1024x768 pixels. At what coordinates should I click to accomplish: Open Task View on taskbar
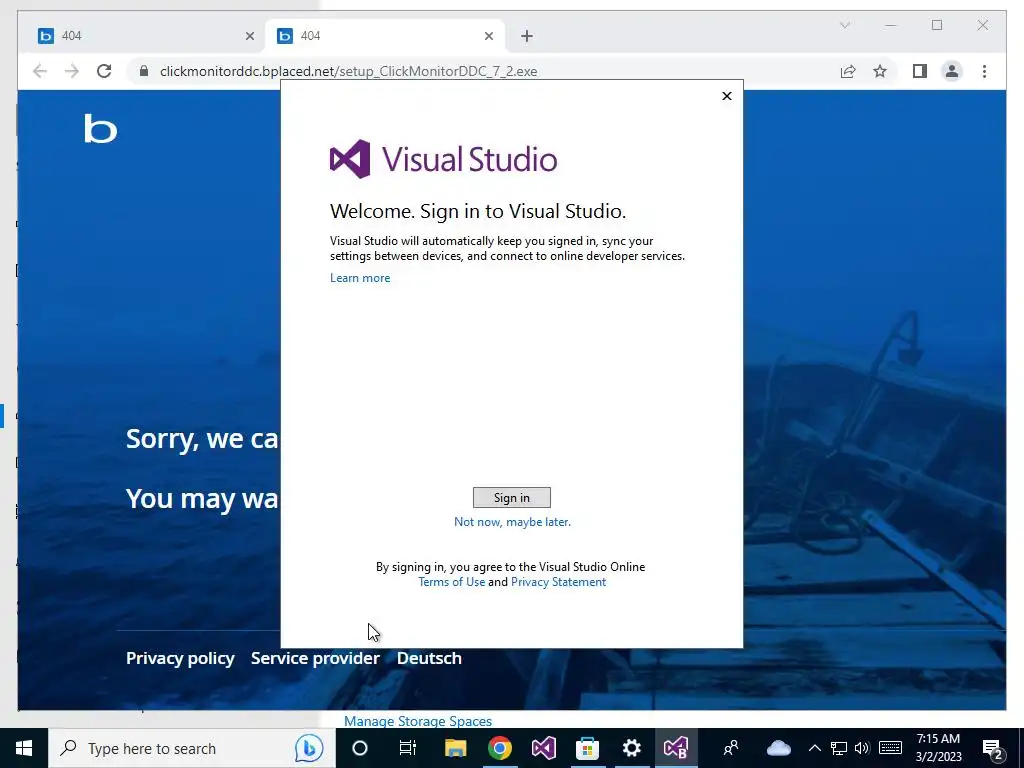[x=408, y=748]
